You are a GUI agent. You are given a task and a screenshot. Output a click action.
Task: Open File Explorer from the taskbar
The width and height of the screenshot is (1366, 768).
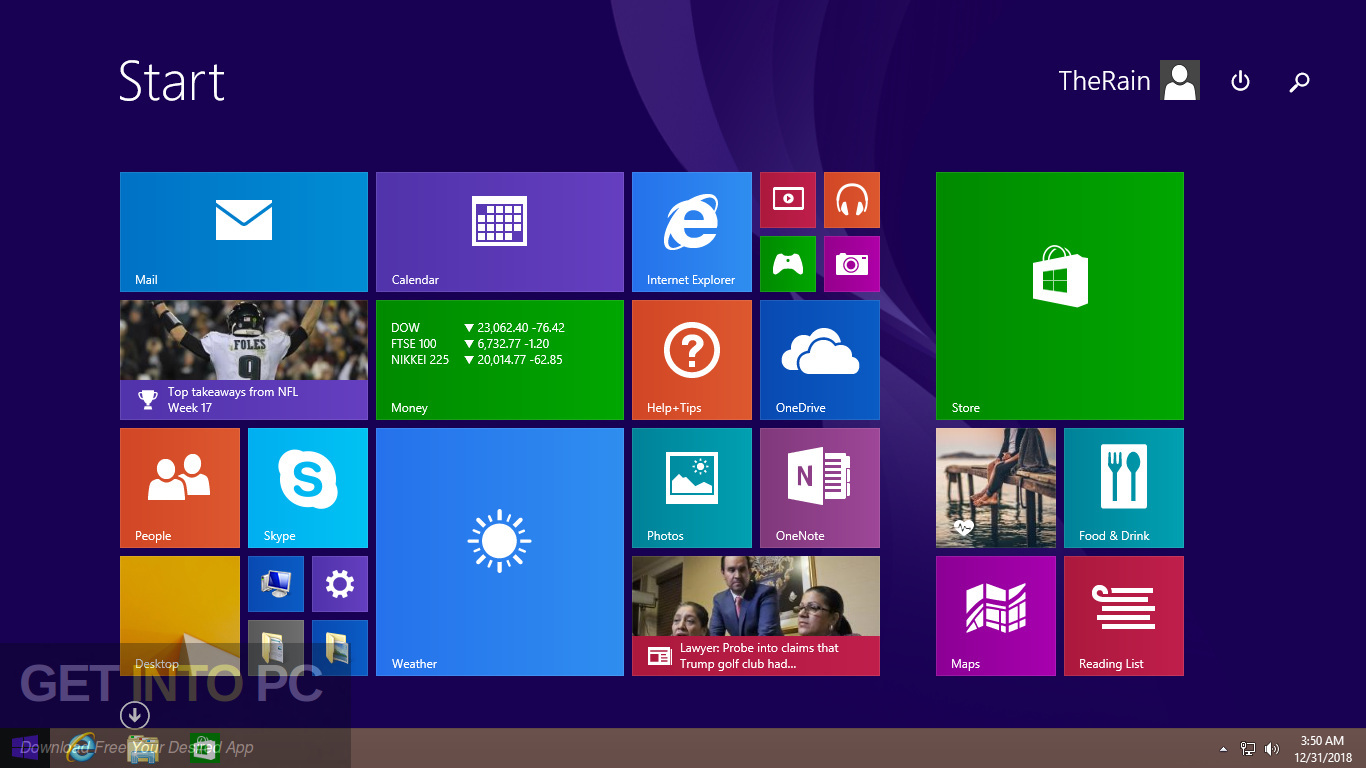click(143, 748)
